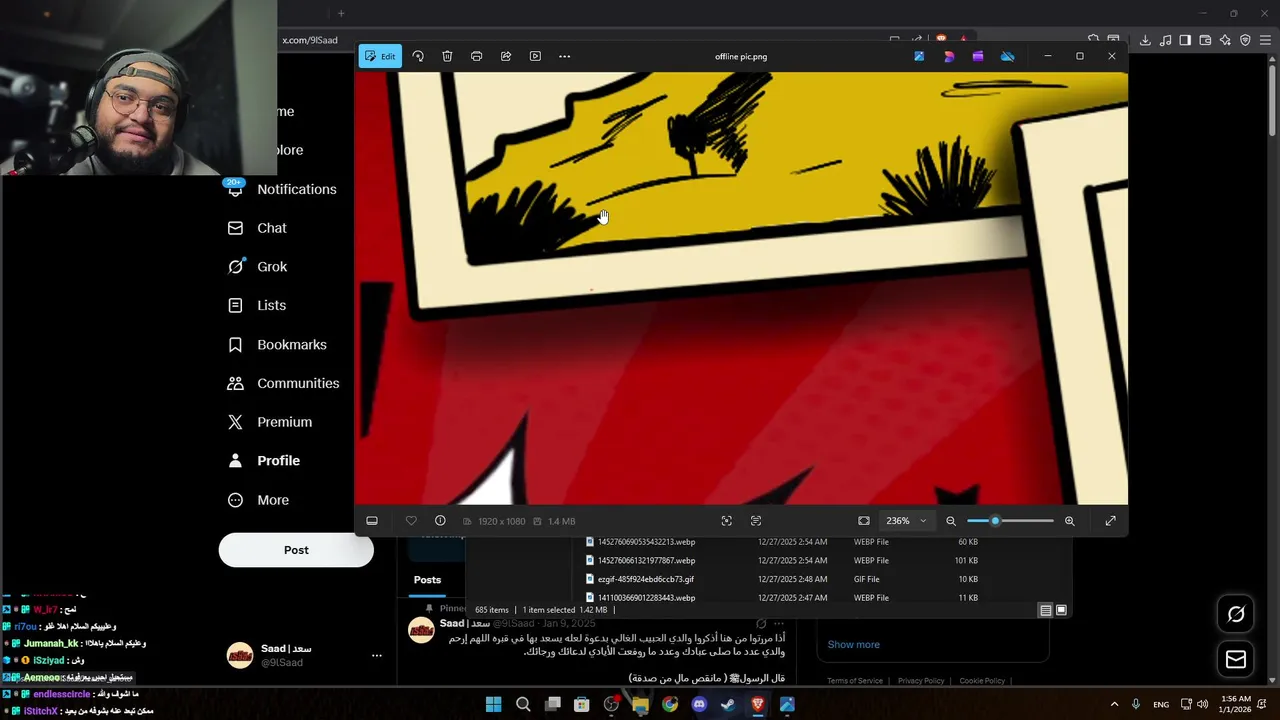This screenshot has height=720, width=1280.
Task: Switch Explorer to details view
Action: click(x=1045, y=610)
